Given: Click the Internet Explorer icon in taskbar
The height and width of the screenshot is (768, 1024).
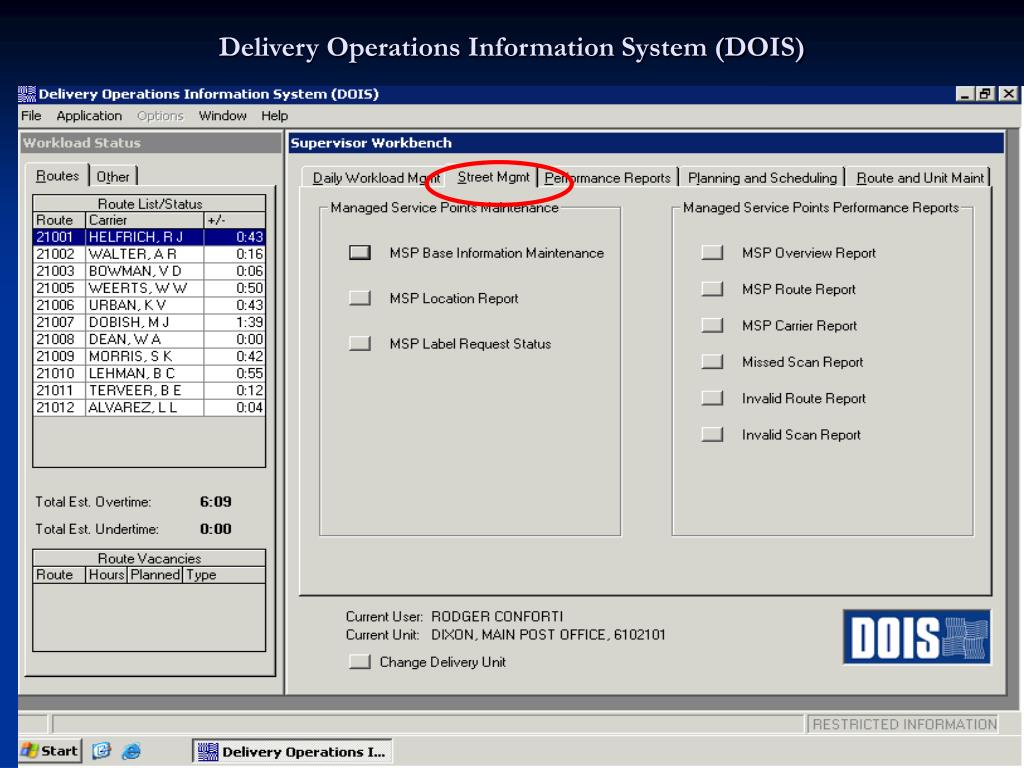Looking at the screenshot, I should (x=131, y=751).
